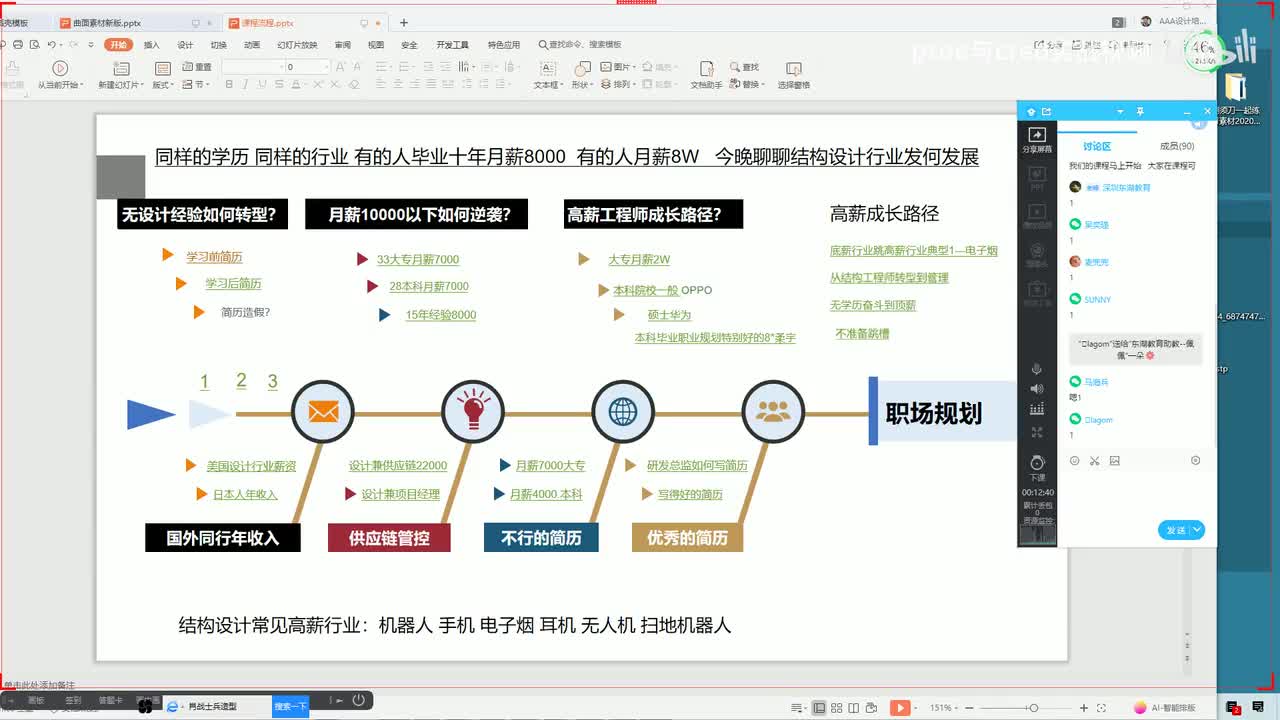Click the 学习前简历 hyperlink
This screenshot has height=720, width=1280.
click(214, 257)
